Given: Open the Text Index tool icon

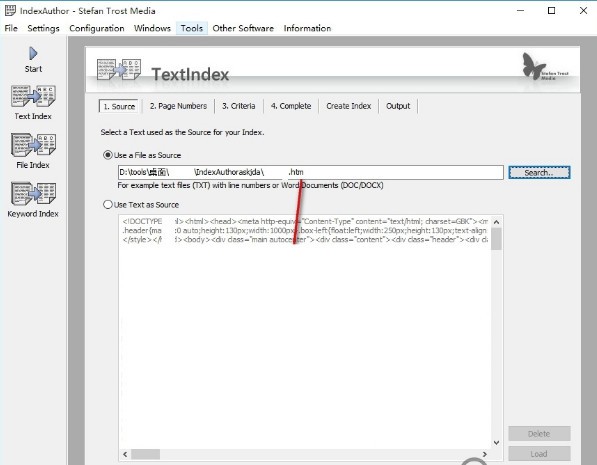Looking at the screenshot, I should [34, 96].
